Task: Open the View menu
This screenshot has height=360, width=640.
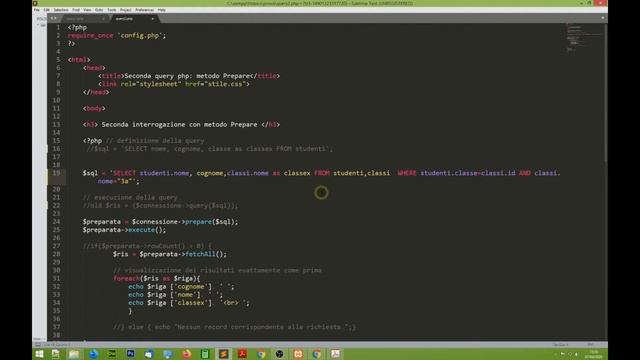Action: tap(87, 10)
